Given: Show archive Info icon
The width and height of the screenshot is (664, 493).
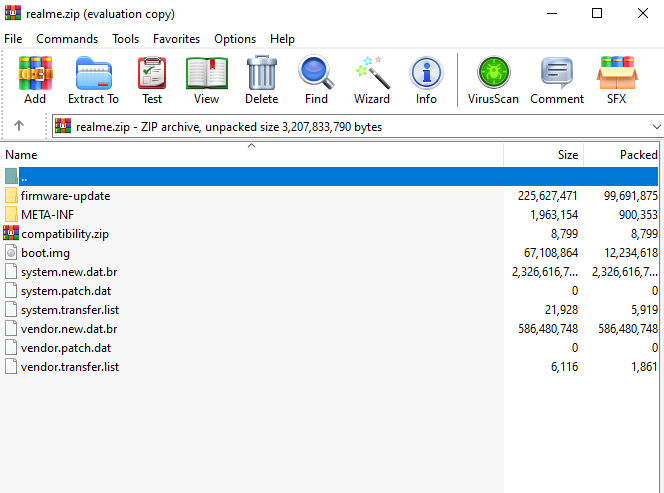Looking at the screenshot, I should click(x=426, y=73).
